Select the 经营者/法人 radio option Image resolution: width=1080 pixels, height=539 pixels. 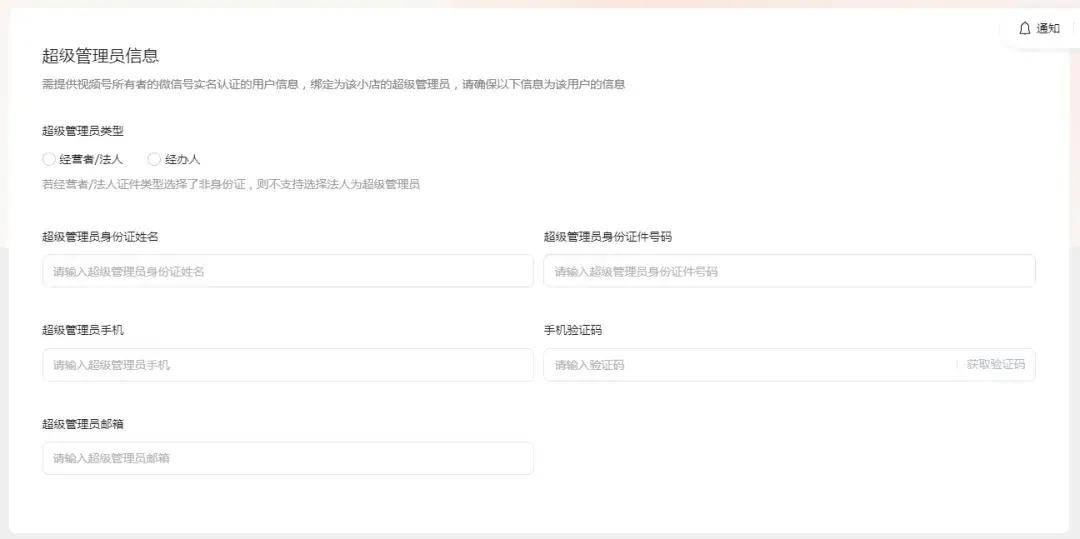point(48,159)
